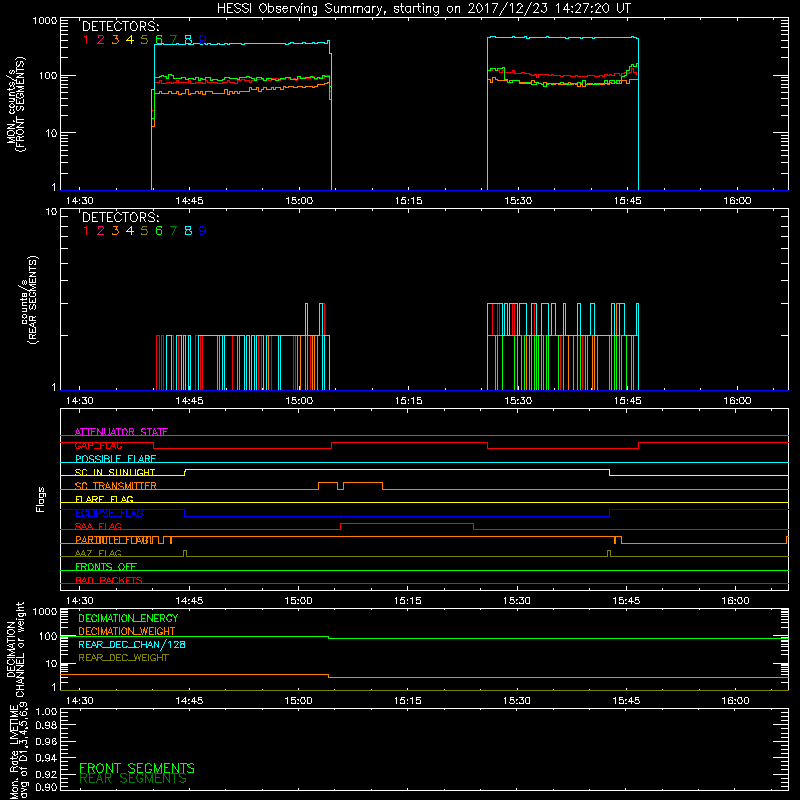Click DETECTORS: label in front segments panel

tap(120, 27)
